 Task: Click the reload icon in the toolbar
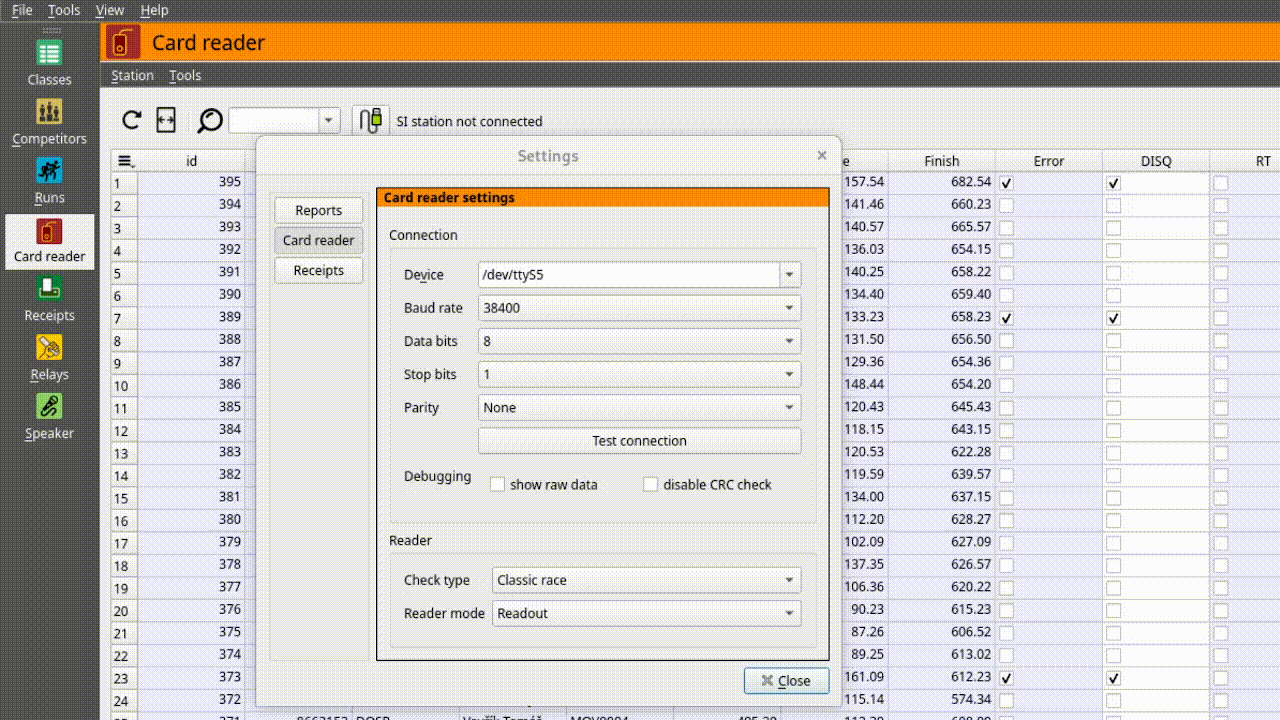131,121
